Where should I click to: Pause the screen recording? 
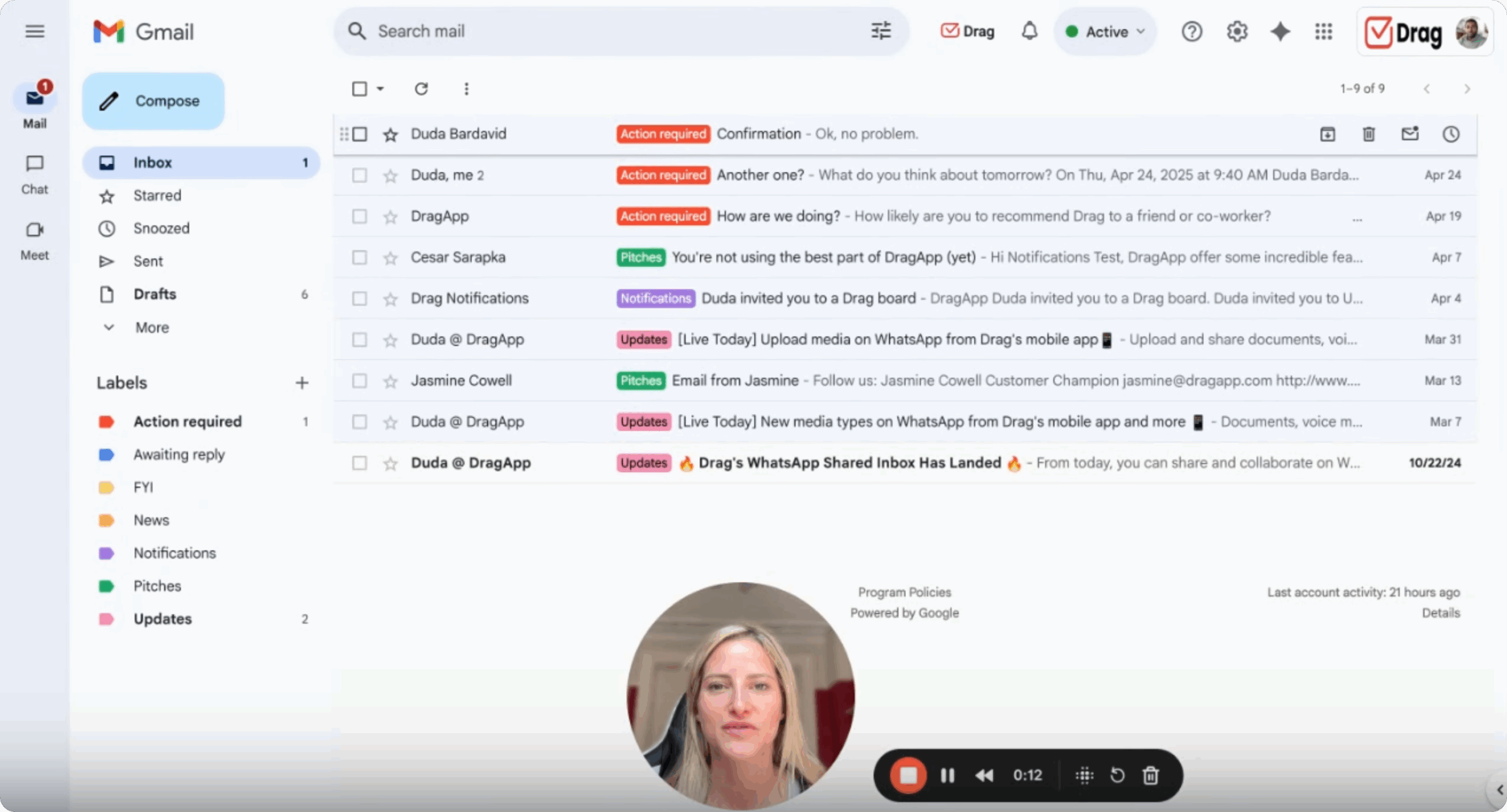[947, 776]
